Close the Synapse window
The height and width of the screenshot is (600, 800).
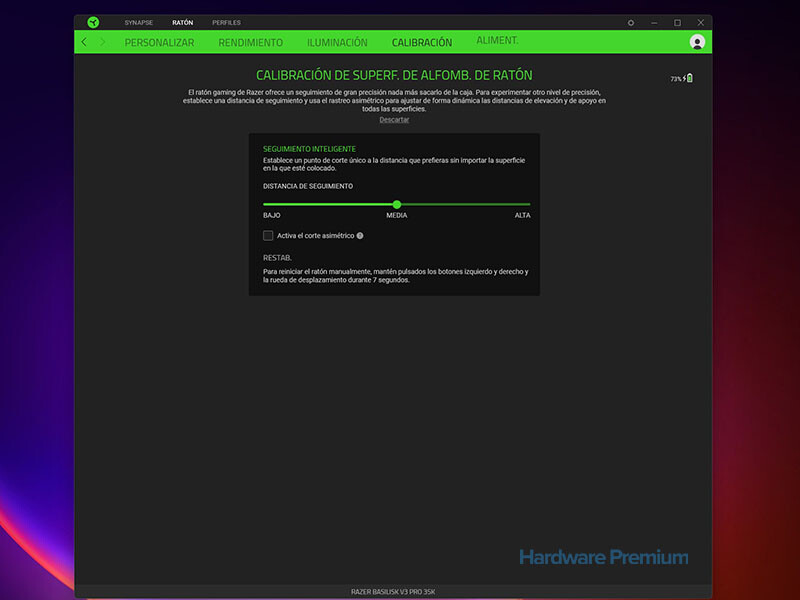coord(701,23)
